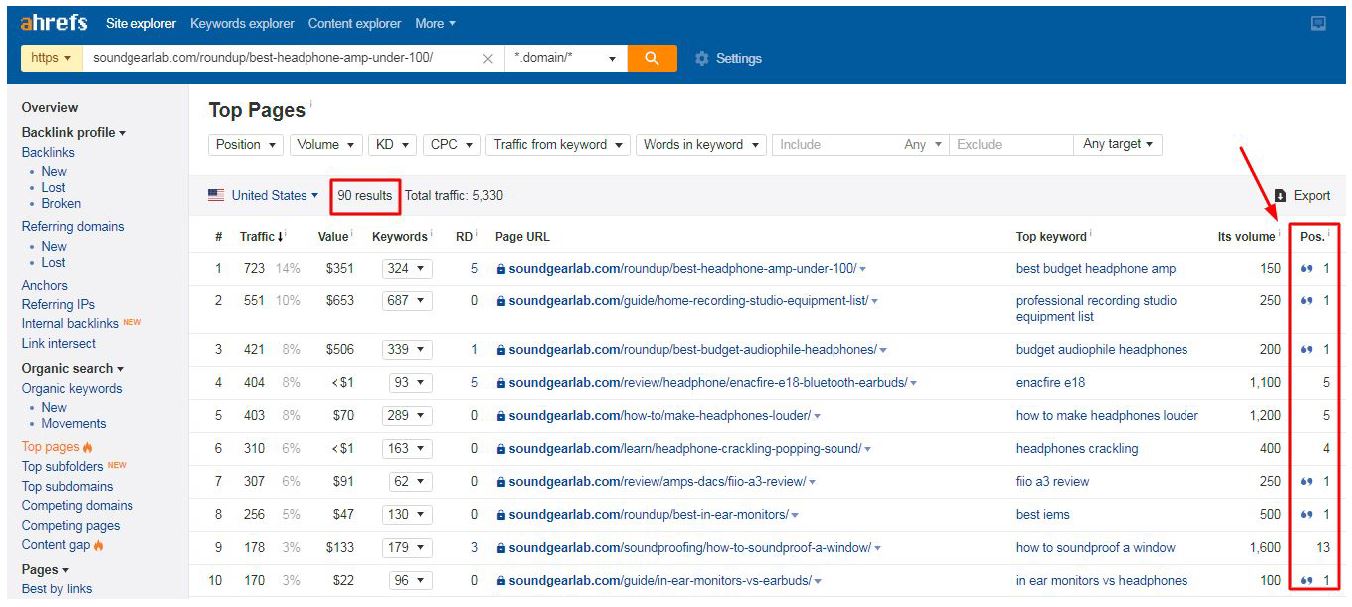
Task: Open Content gap in the sidebar
Action: coord(56,545)
